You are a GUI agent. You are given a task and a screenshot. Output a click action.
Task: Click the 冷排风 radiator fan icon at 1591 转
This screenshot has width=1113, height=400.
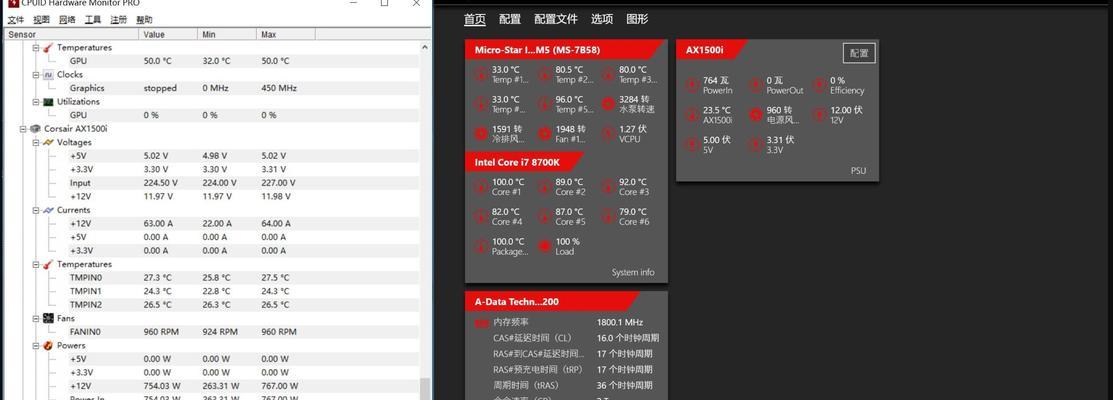(x=481, y=133)
